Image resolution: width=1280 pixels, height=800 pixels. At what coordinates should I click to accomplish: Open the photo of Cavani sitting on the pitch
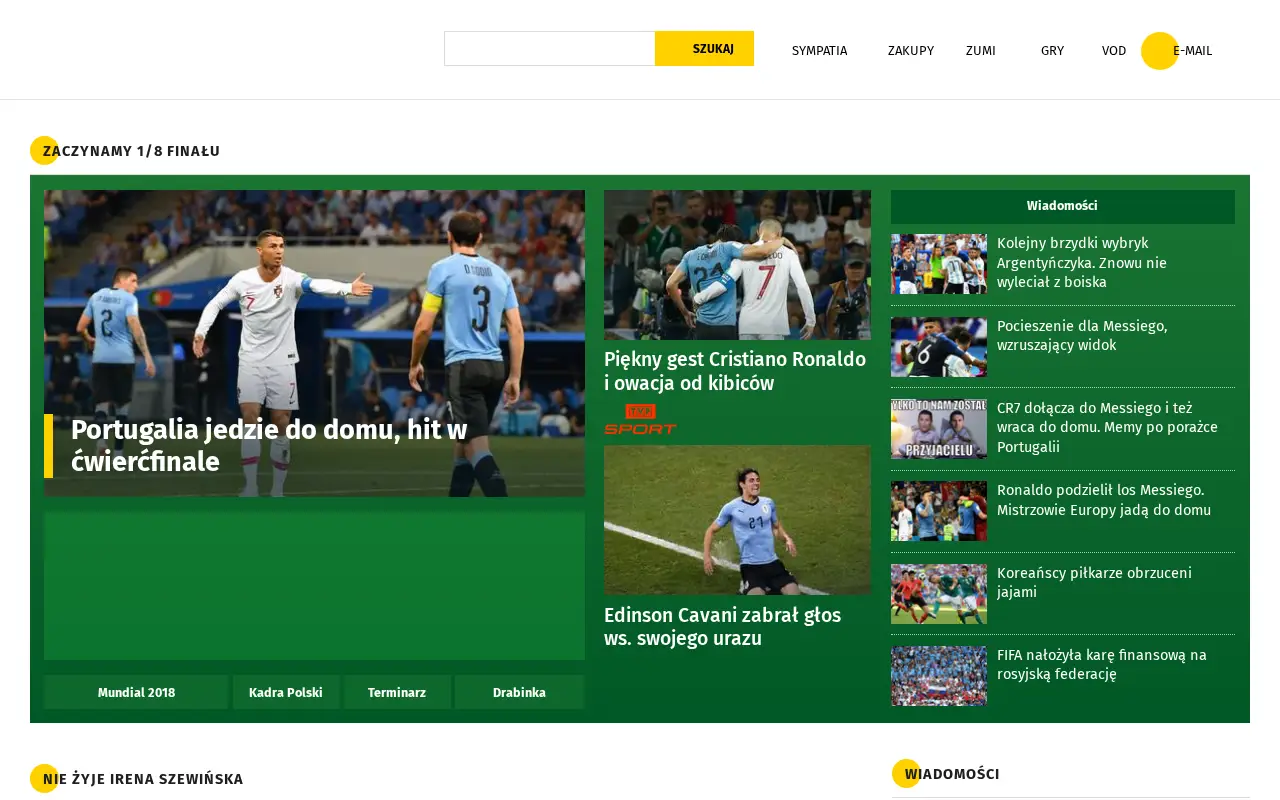tap(737, 520)
